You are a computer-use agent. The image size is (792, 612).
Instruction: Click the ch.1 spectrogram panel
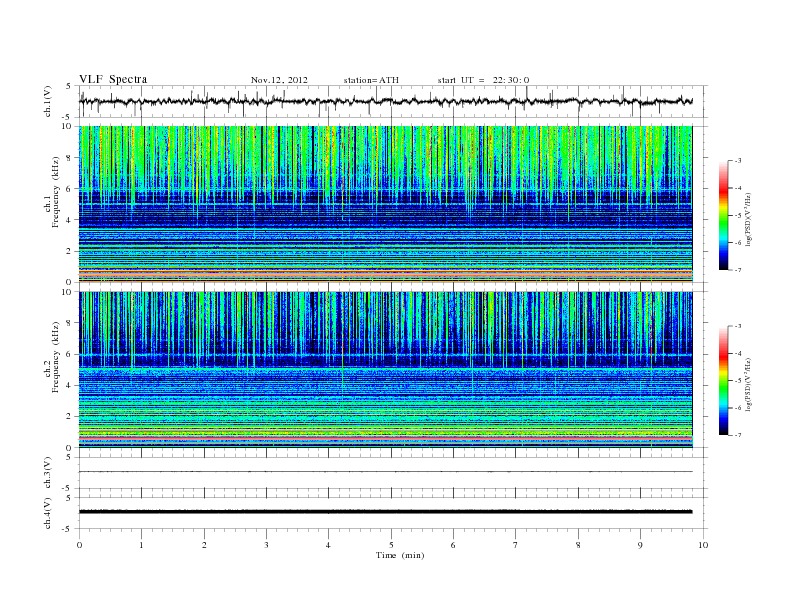(385, 204)
